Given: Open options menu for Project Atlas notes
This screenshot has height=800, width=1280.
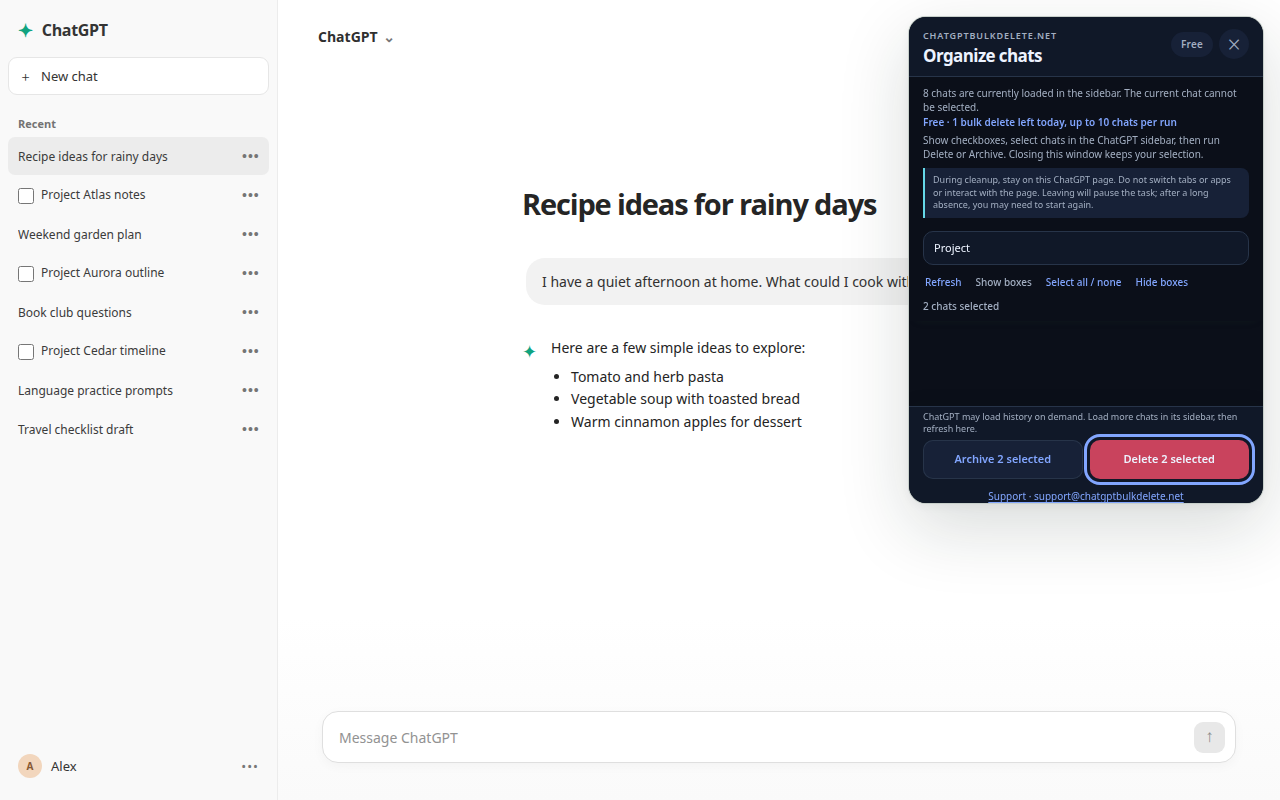Looking at the screenshot, I should (250, 195).
